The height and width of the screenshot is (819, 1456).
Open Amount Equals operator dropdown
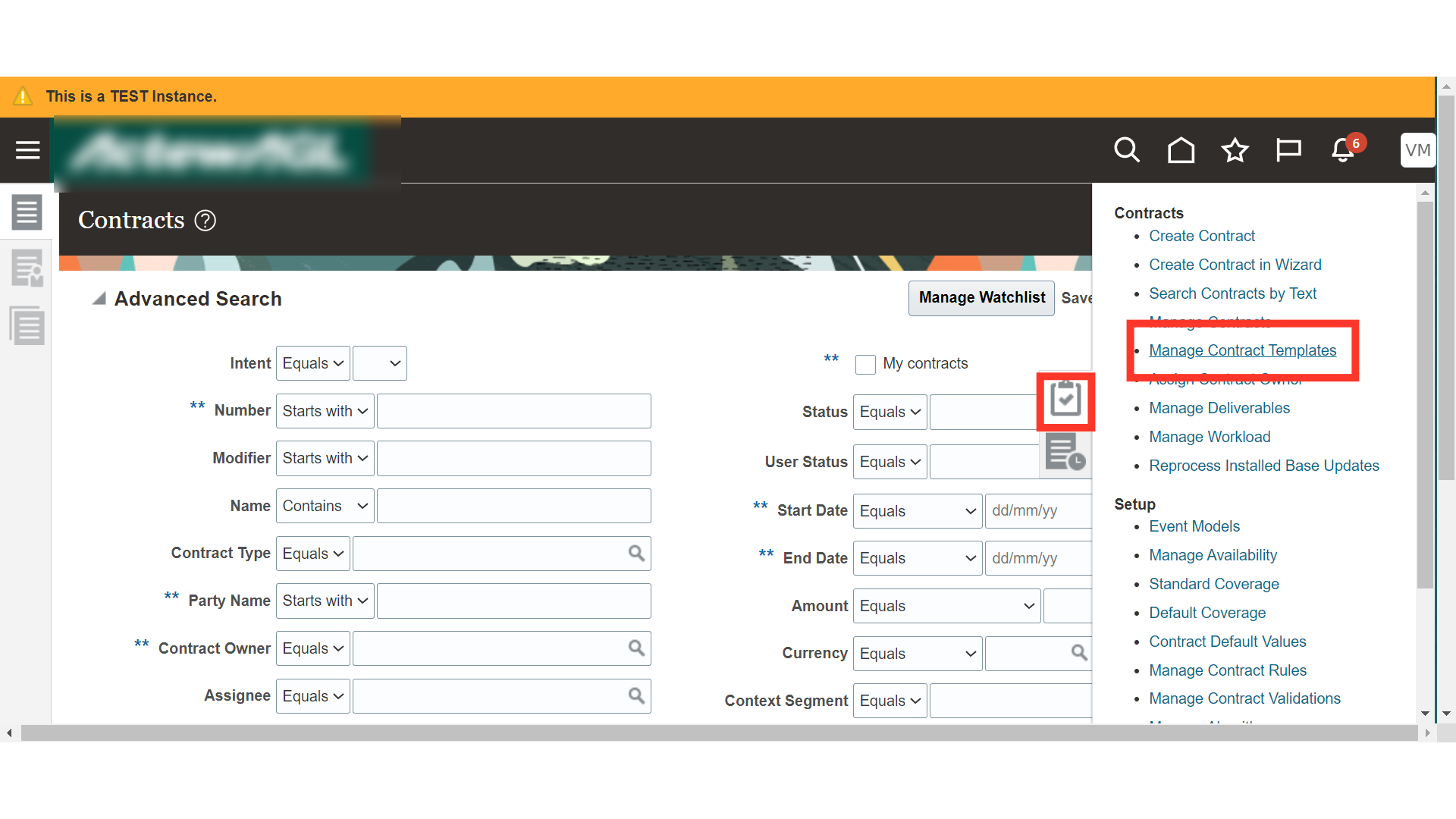click(x=946, y=606)
